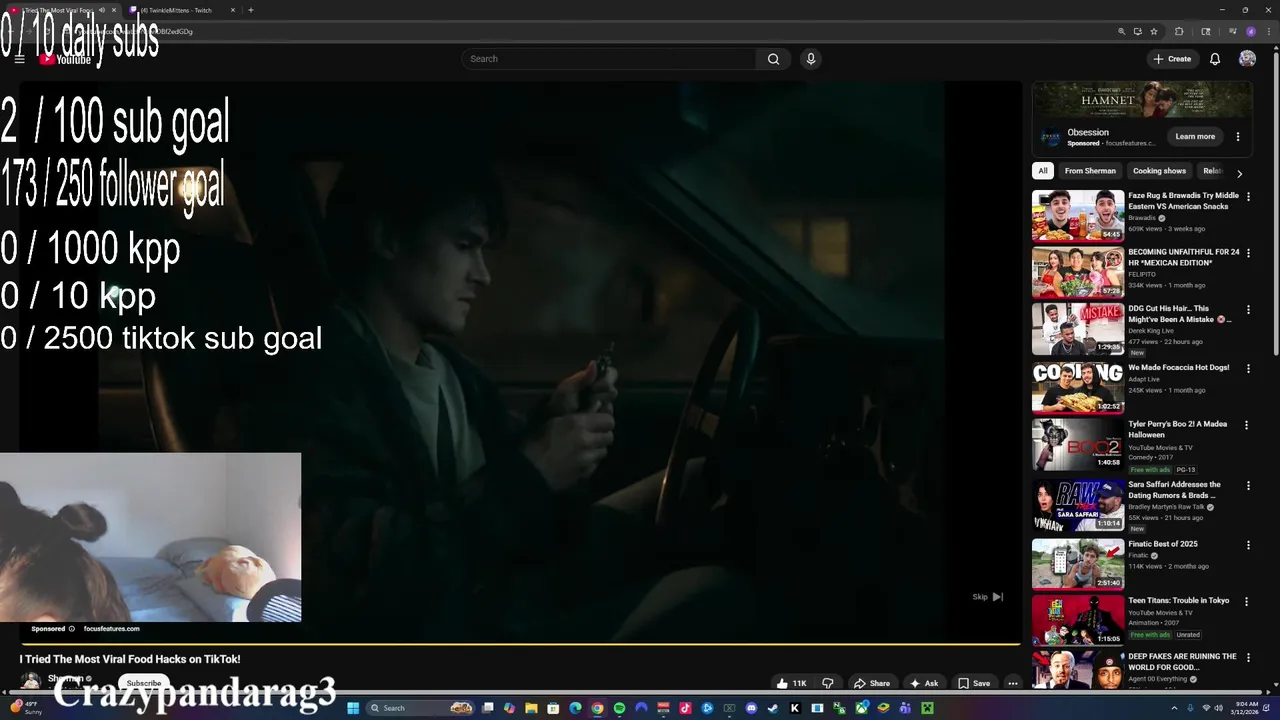Open the zoom magnifier in address bar
The height and width of the screenshot is (720, 1280).
1121,31
